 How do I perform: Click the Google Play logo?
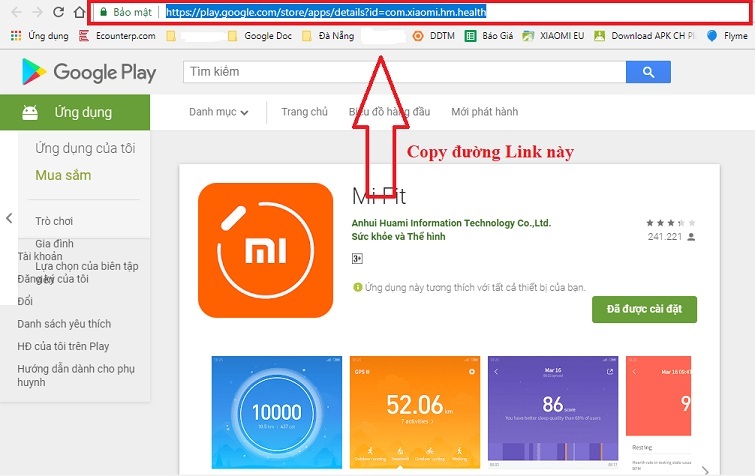tap(89, 72)
